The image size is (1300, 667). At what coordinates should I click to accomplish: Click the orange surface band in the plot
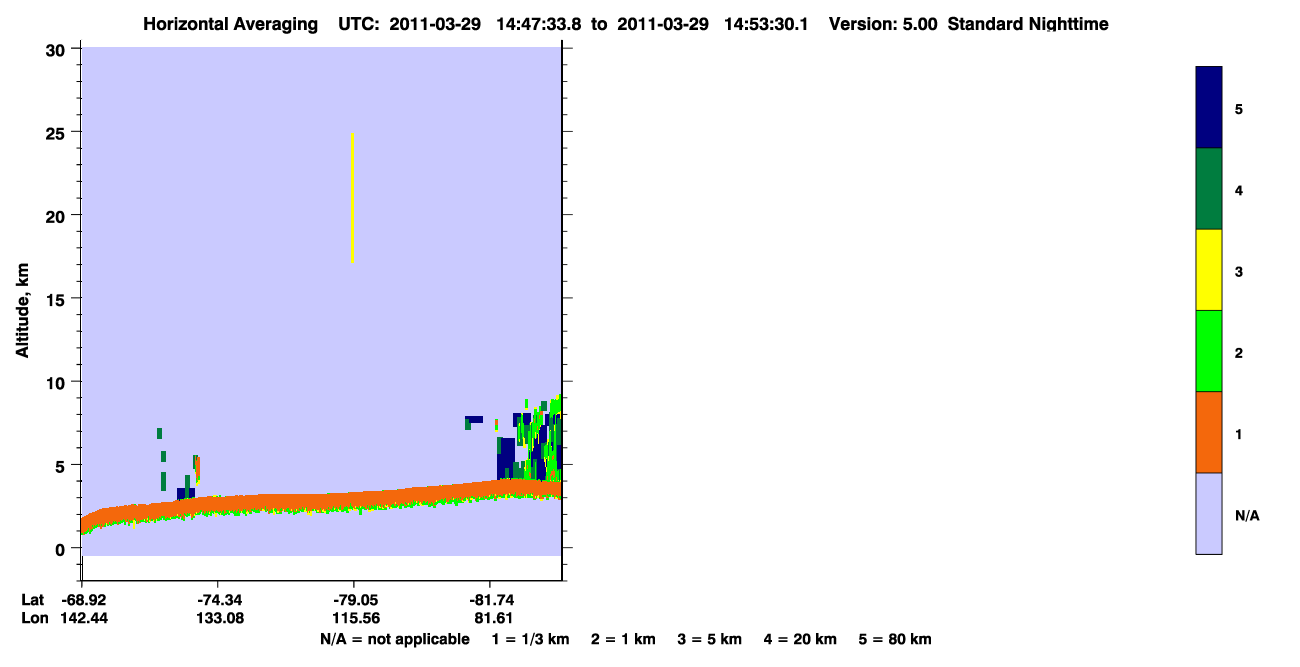(x=320, y=500)
